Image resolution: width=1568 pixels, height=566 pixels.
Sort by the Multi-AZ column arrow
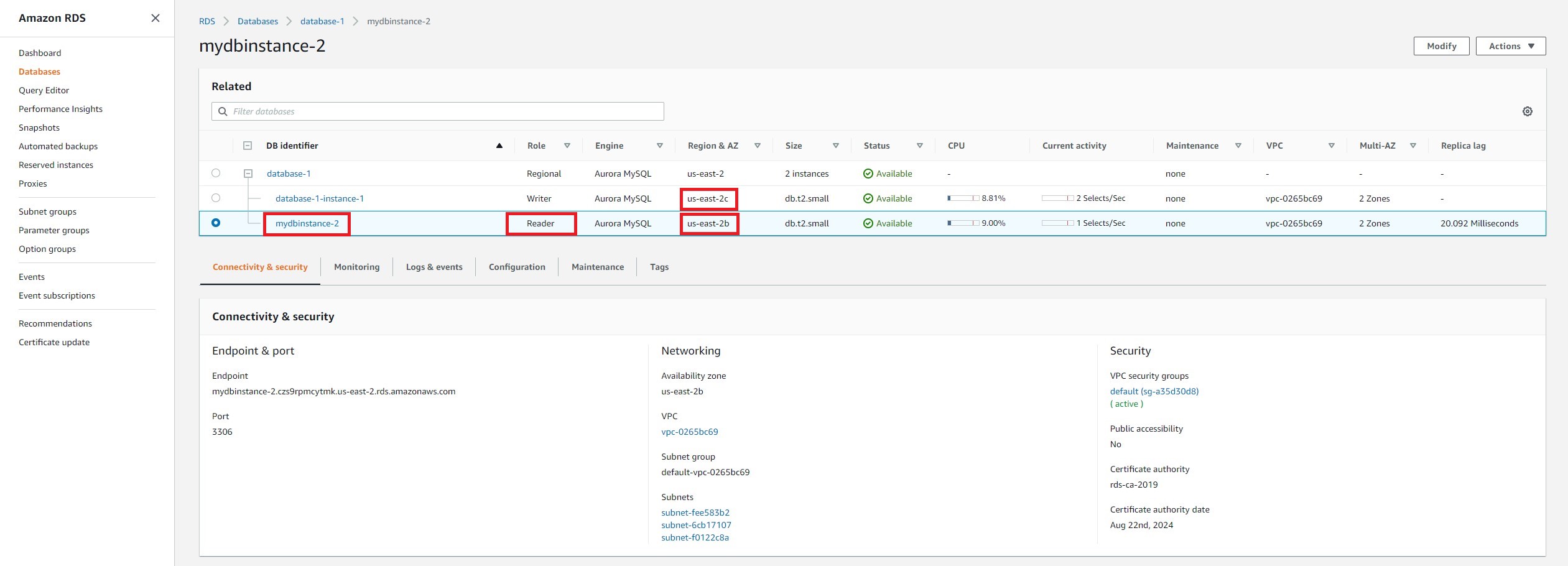(1413, 146)
